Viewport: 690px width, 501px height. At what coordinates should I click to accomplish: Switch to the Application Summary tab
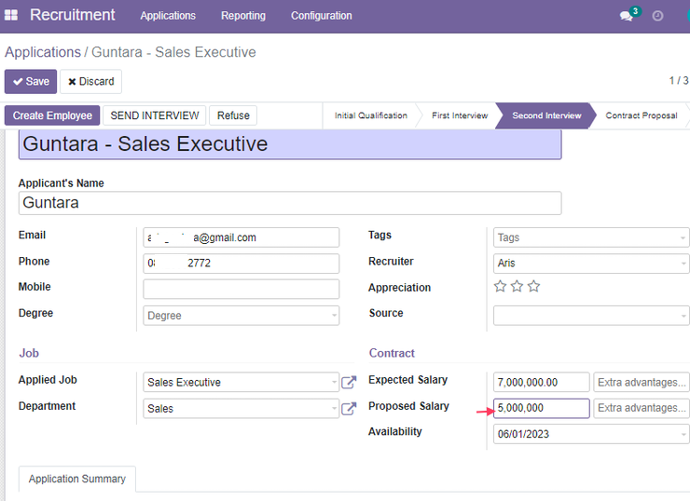pos(77,479)
